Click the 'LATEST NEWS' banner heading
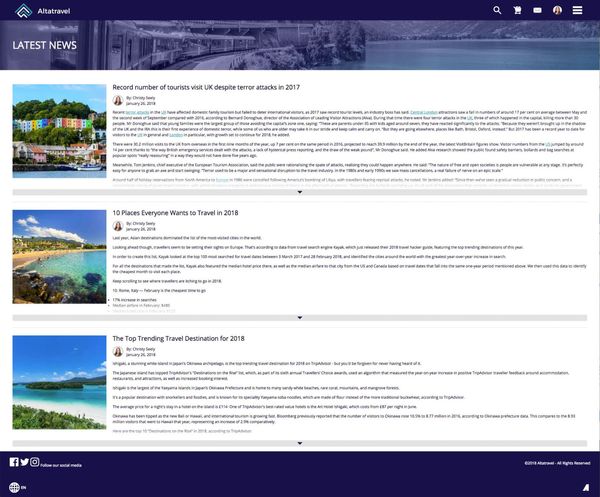This screenshot has height=497, width=600. pyautogui.click(x=44, y=45)
